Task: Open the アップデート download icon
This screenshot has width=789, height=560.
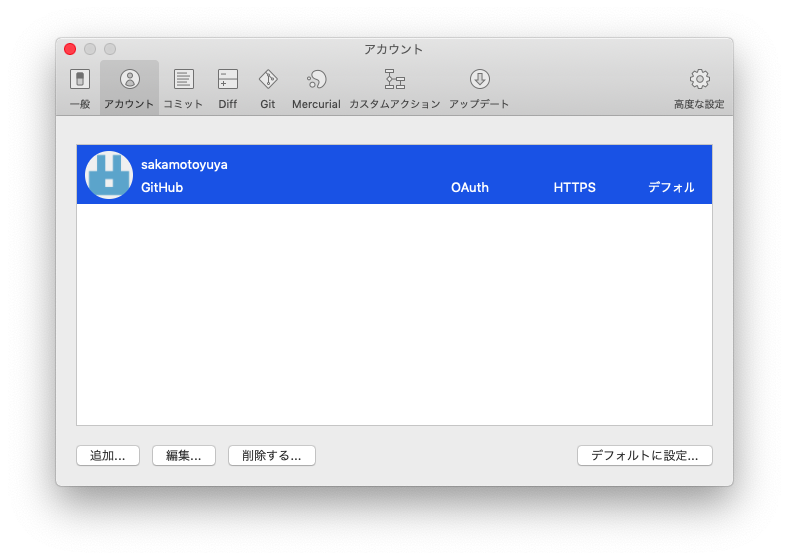Action: 480,79
